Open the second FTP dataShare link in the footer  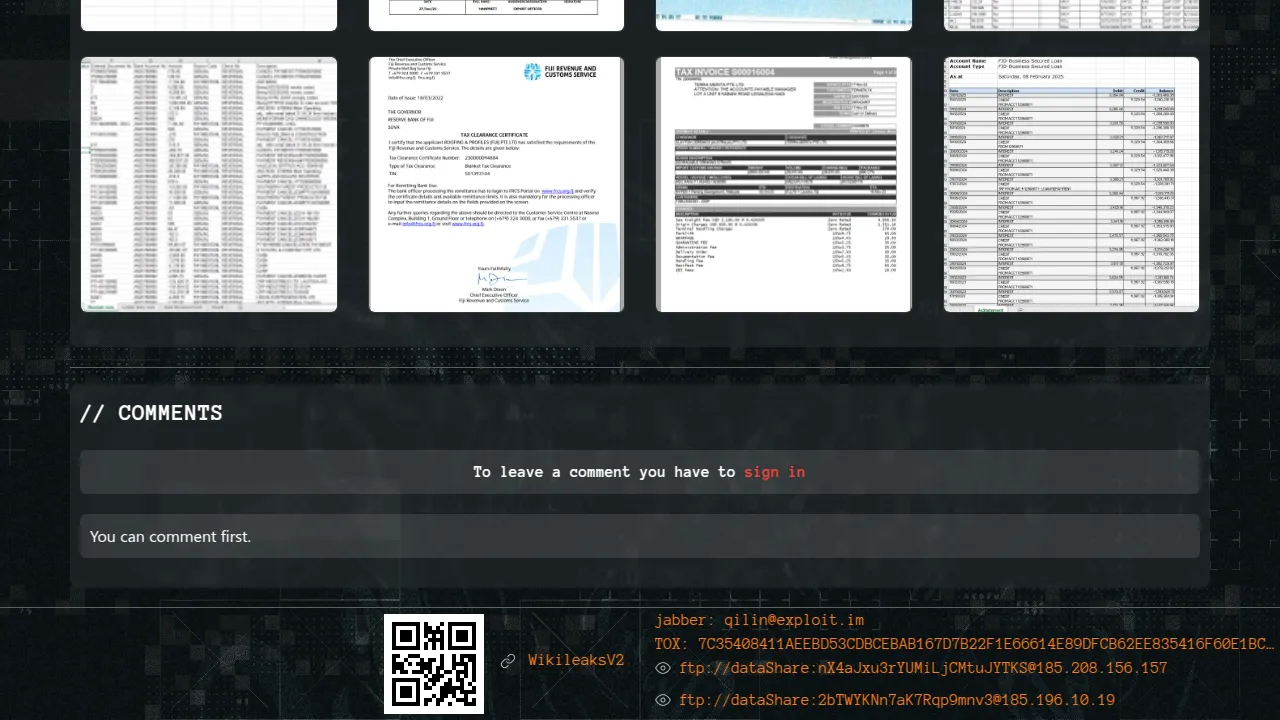click(896, 700)
